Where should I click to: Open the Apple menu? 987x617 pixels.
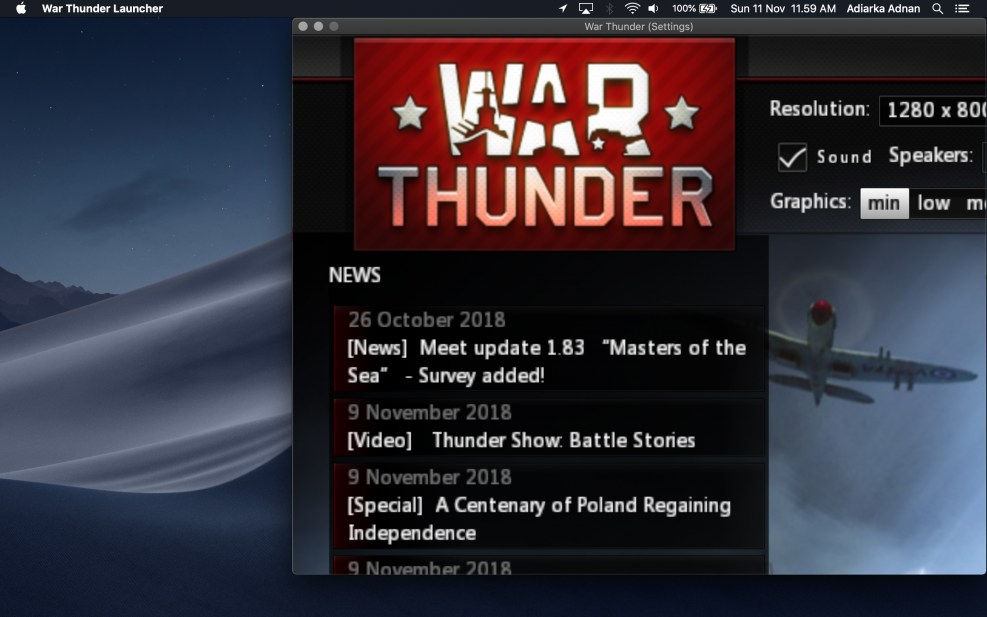(21, 9)
